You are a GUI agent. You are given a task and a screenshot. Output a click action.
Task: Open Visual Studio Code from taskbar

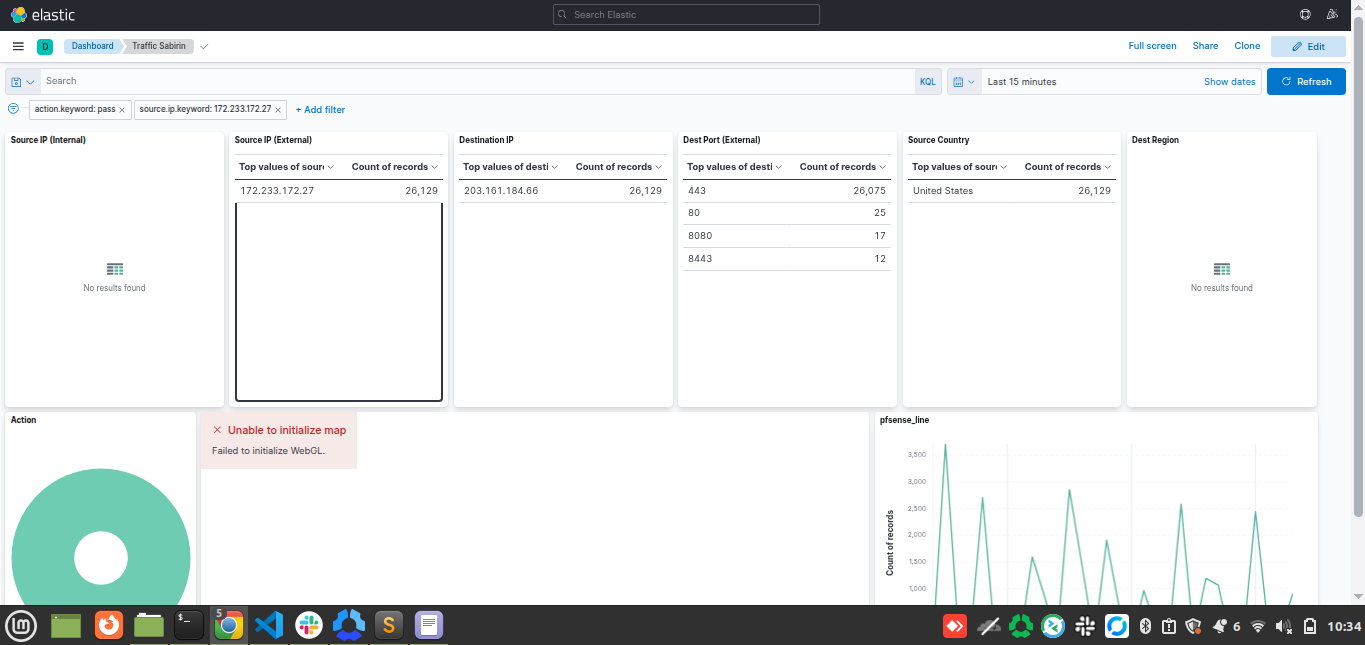tap(269, 626)
